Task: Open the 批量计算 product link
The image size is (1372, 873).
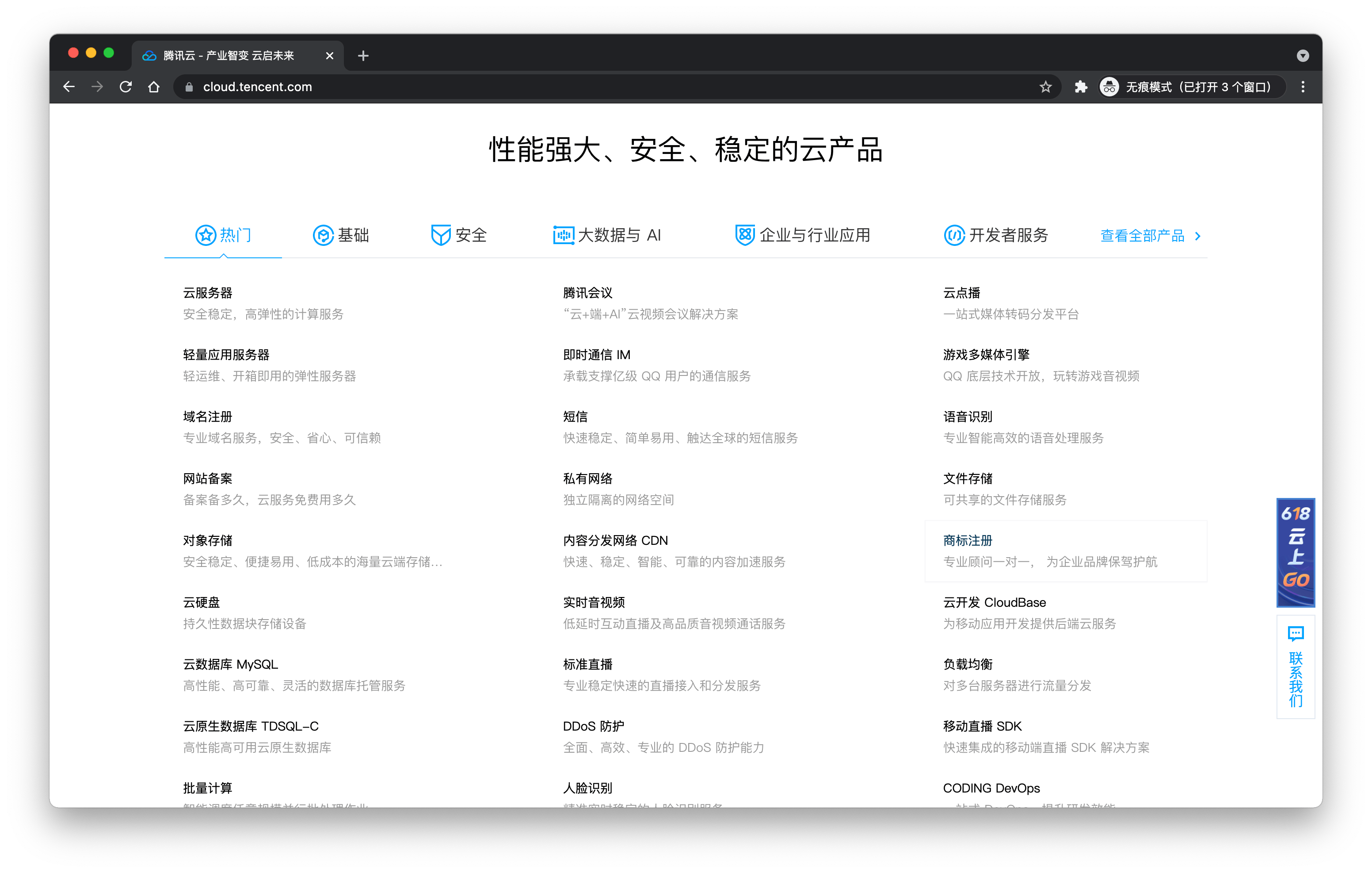Action: coord(207,788)
